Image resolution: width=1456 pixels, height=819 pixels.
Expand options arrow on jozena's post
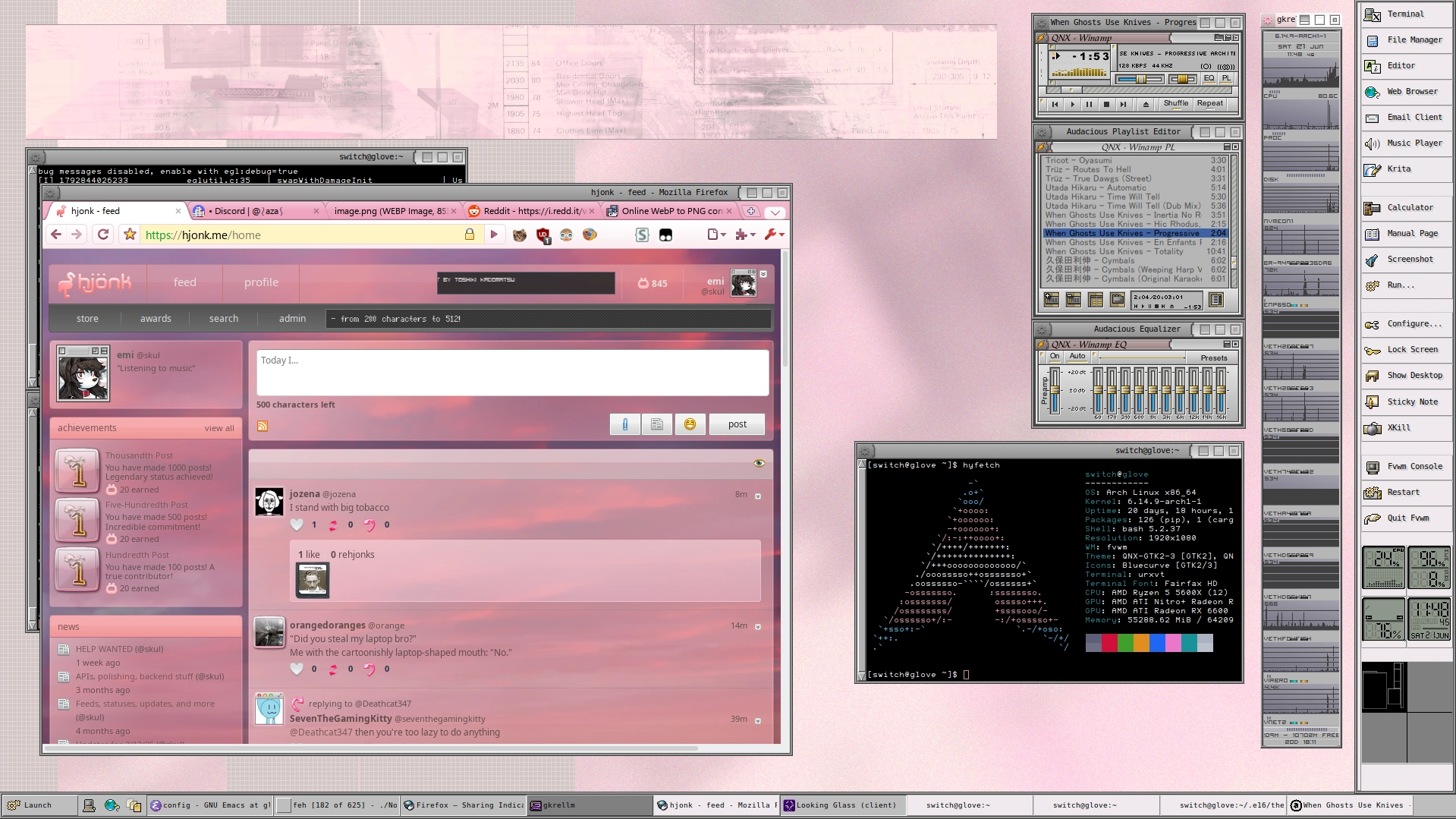point(757,496)
